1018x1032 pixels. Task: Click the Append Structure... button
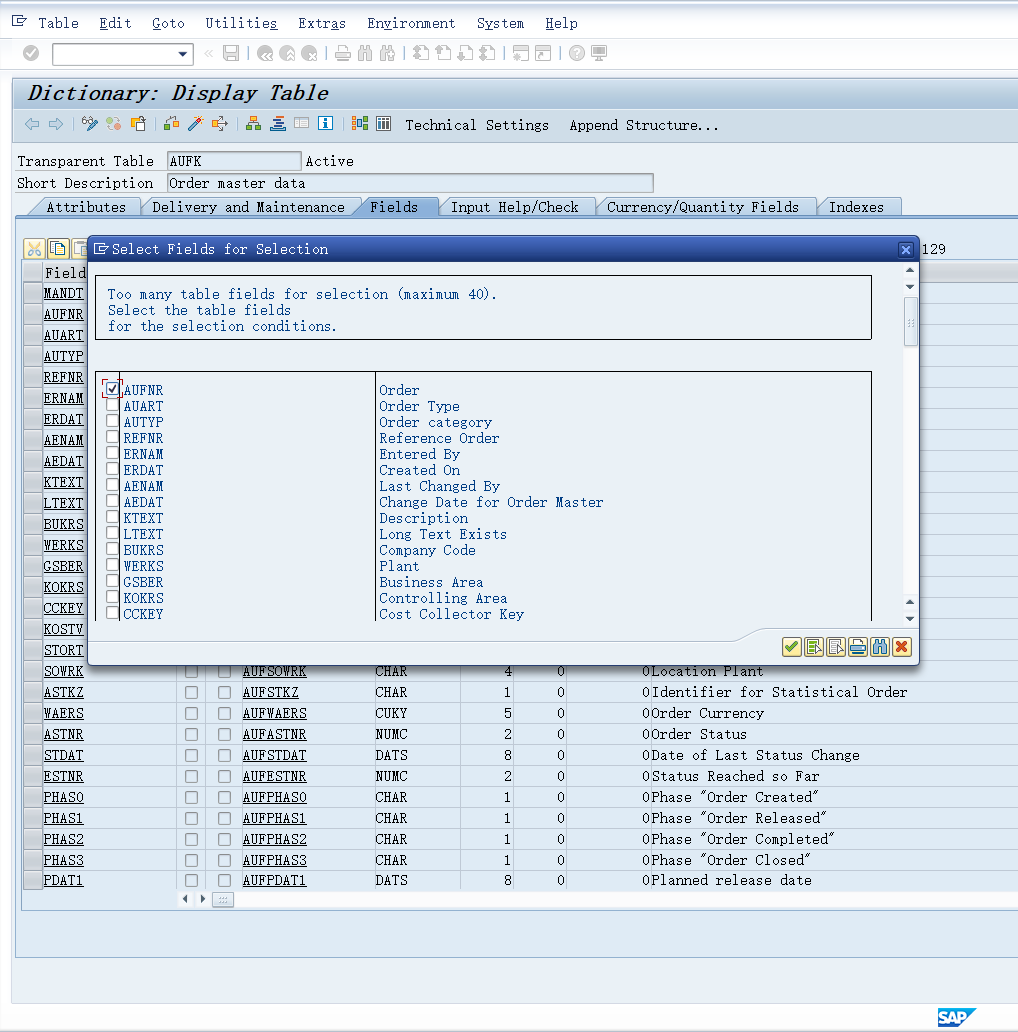[644, 125]
